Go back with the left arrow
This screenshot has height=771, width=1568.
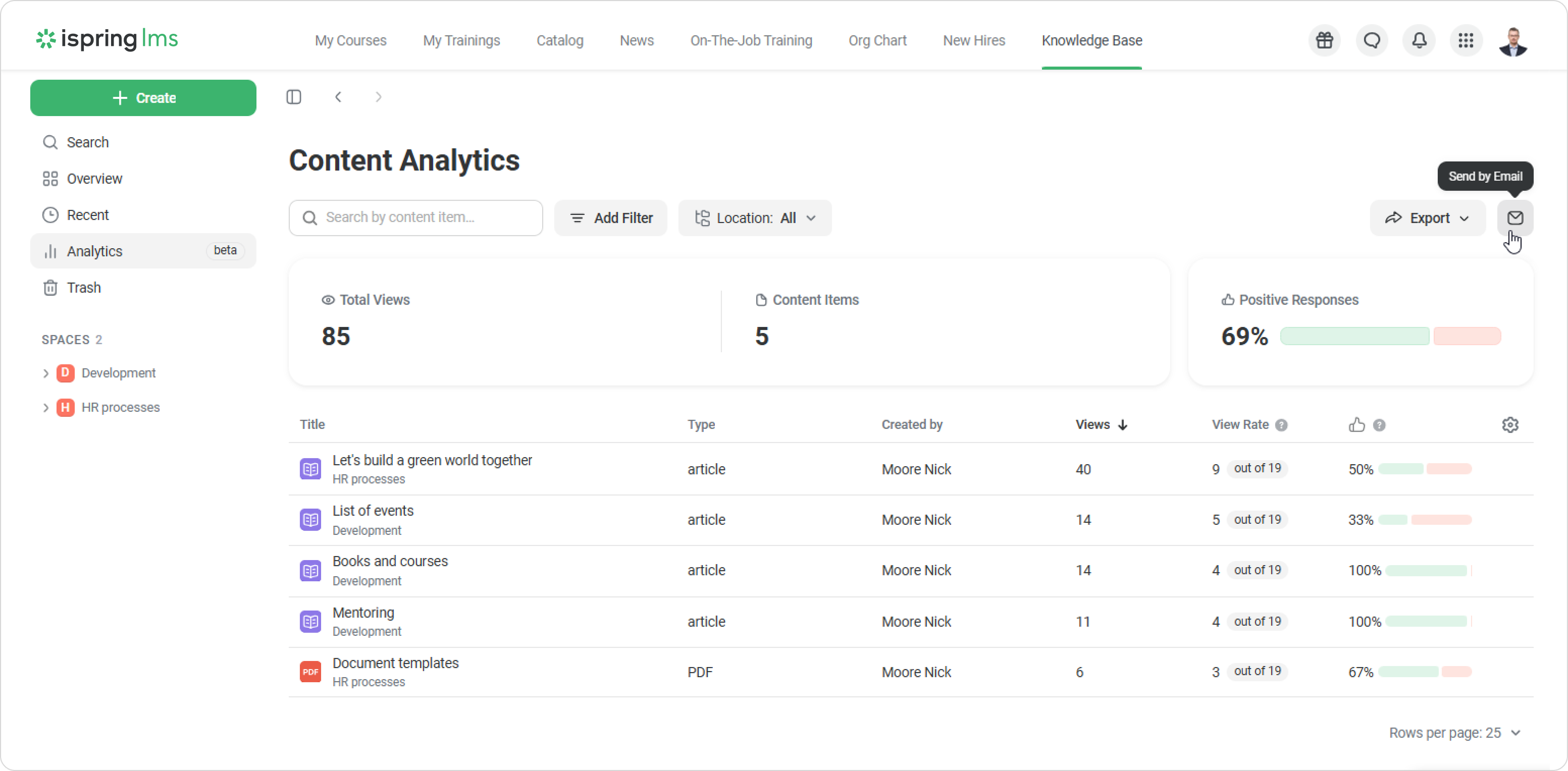[338, 97]
